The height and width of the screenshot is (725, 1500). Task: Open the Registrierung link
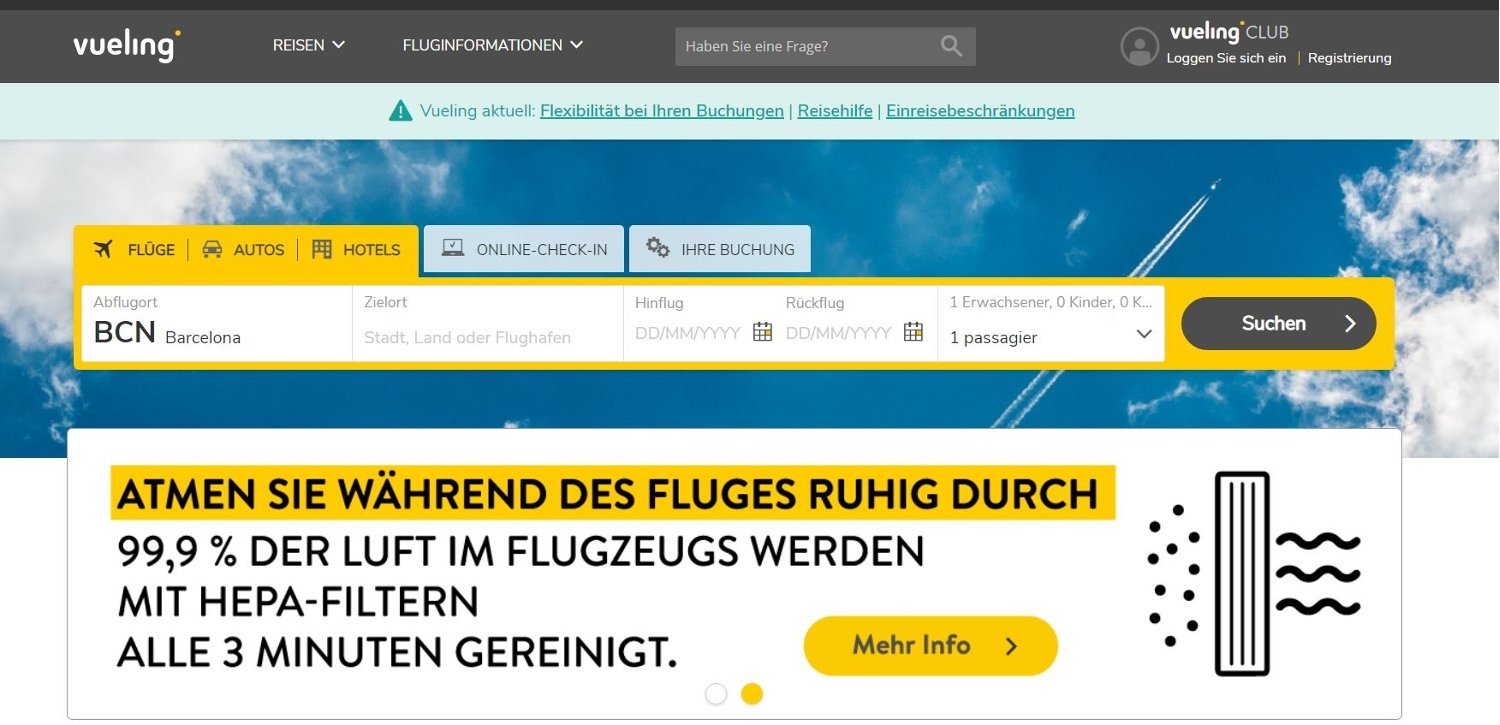tap(1349, 58)
